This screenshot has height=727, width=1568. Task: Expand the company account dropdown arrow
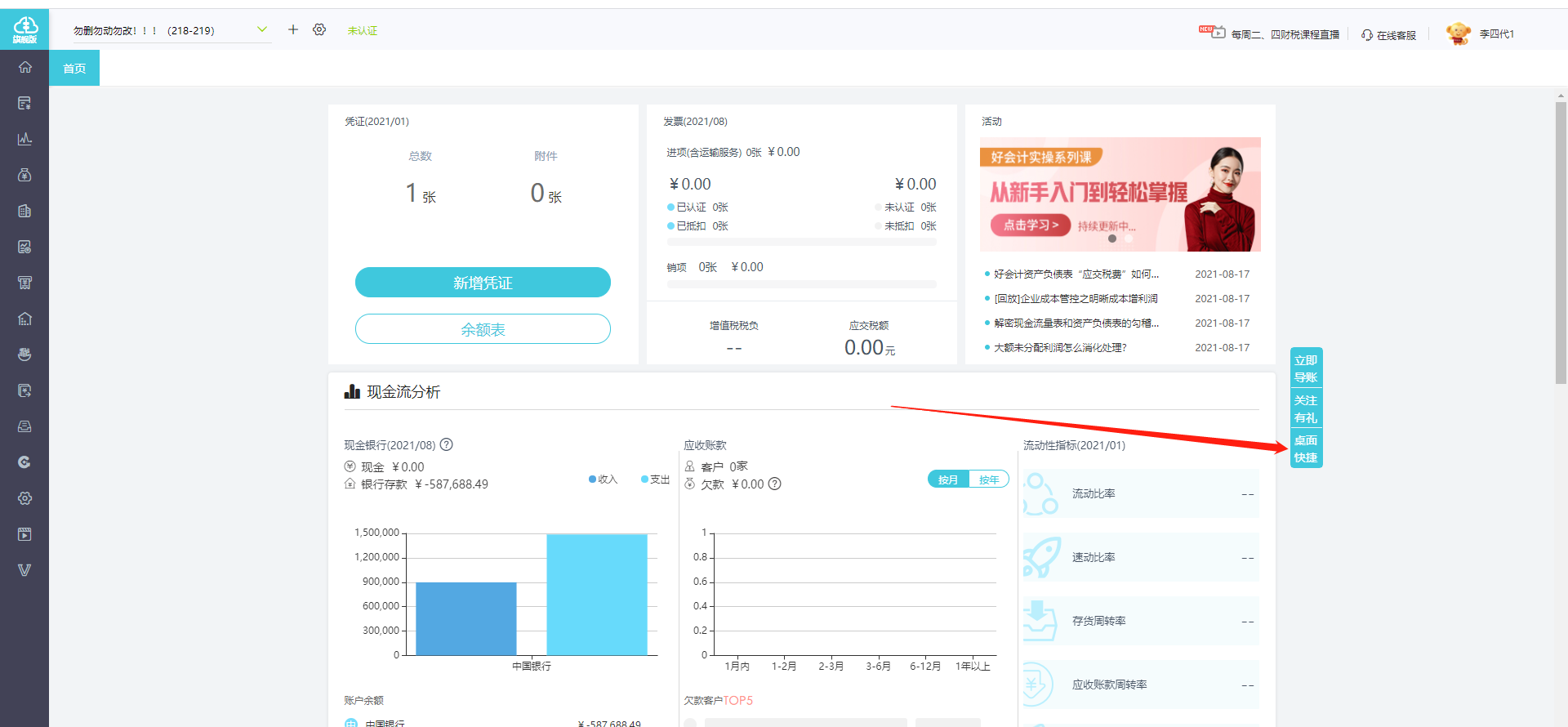point(262,29)
